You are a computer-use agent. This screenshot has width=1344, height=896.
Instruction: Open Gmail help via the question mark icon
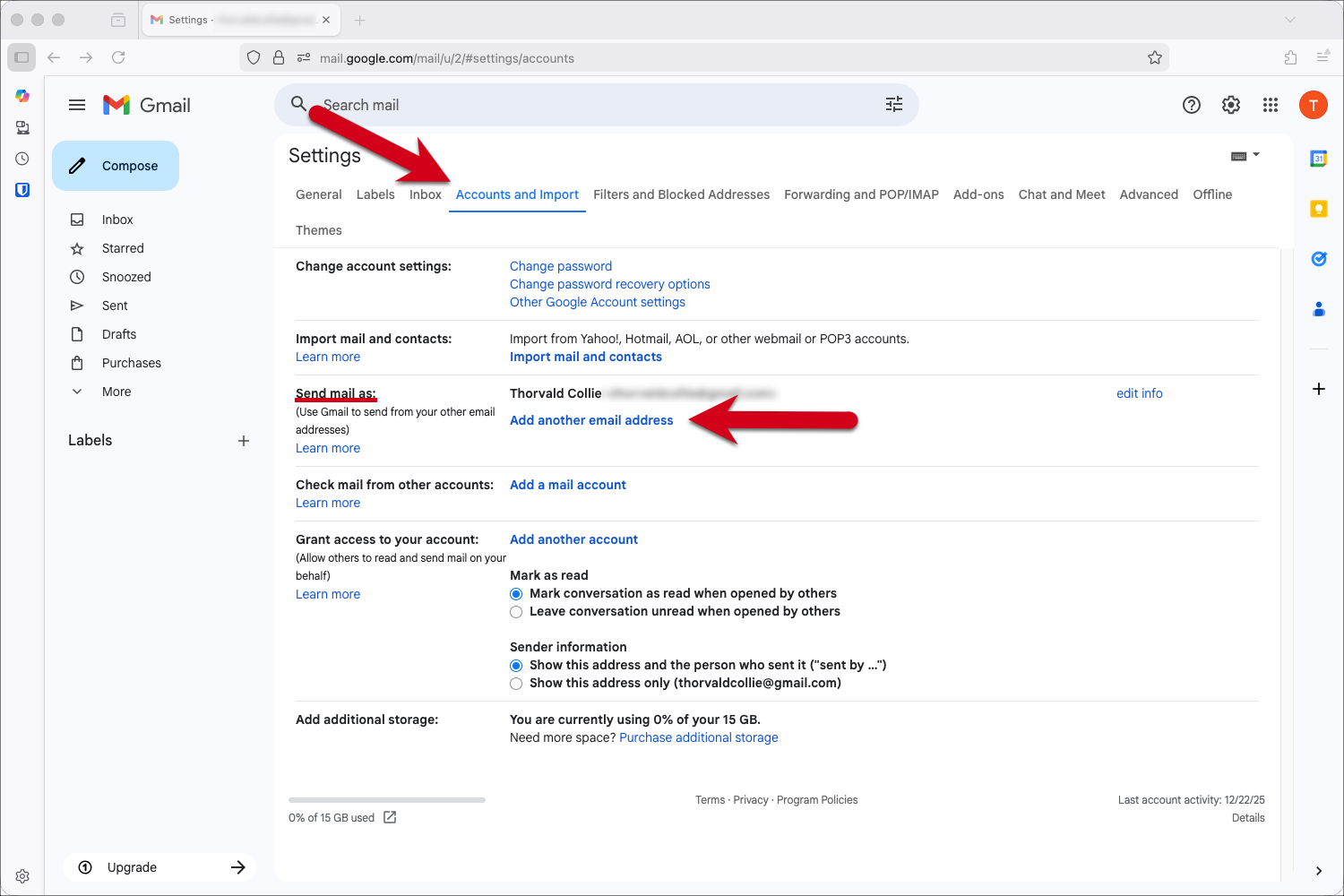click(1191, 104)
